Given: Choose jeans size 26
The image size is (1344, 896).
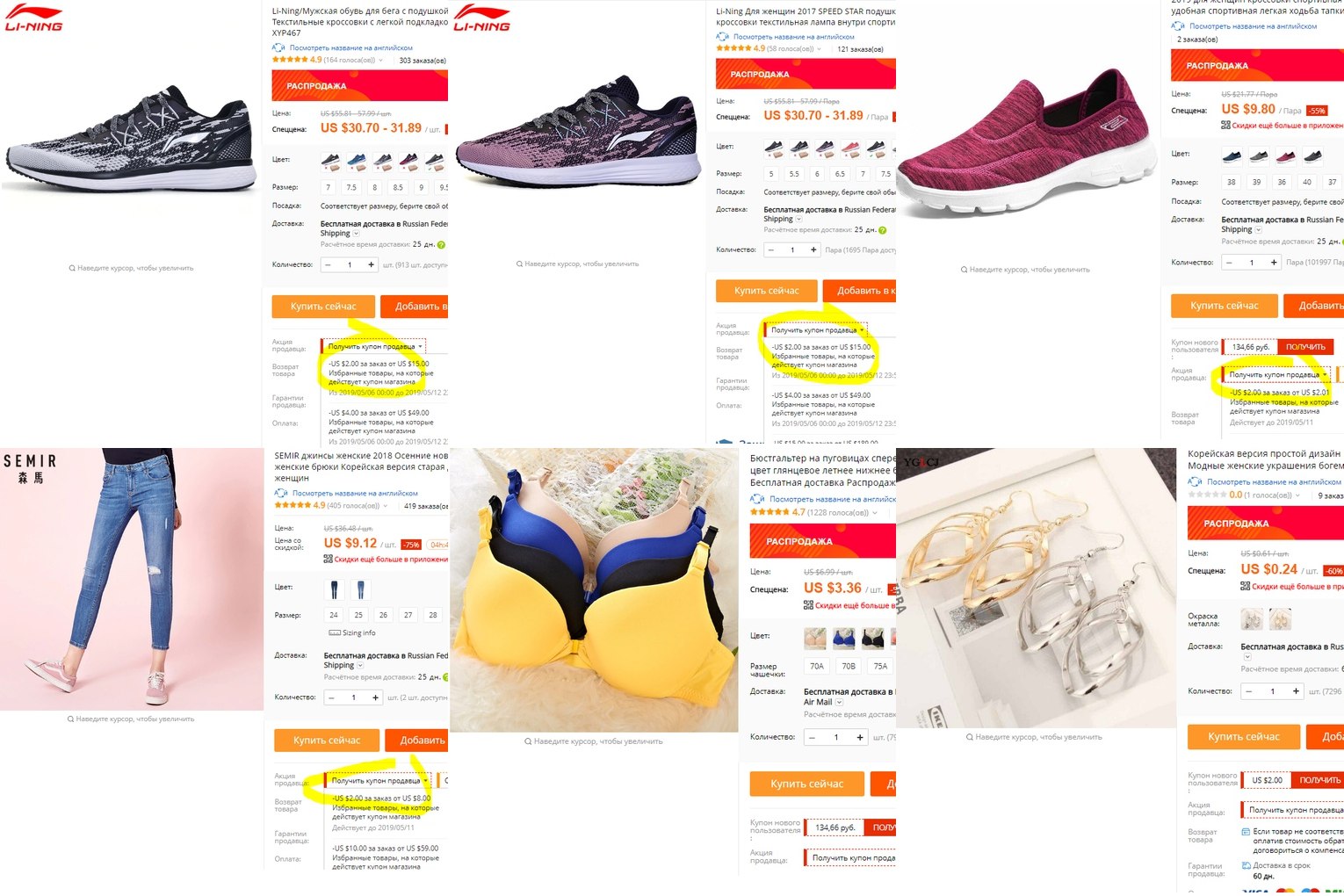Looking at the screenshot, I should click(383, 615).
